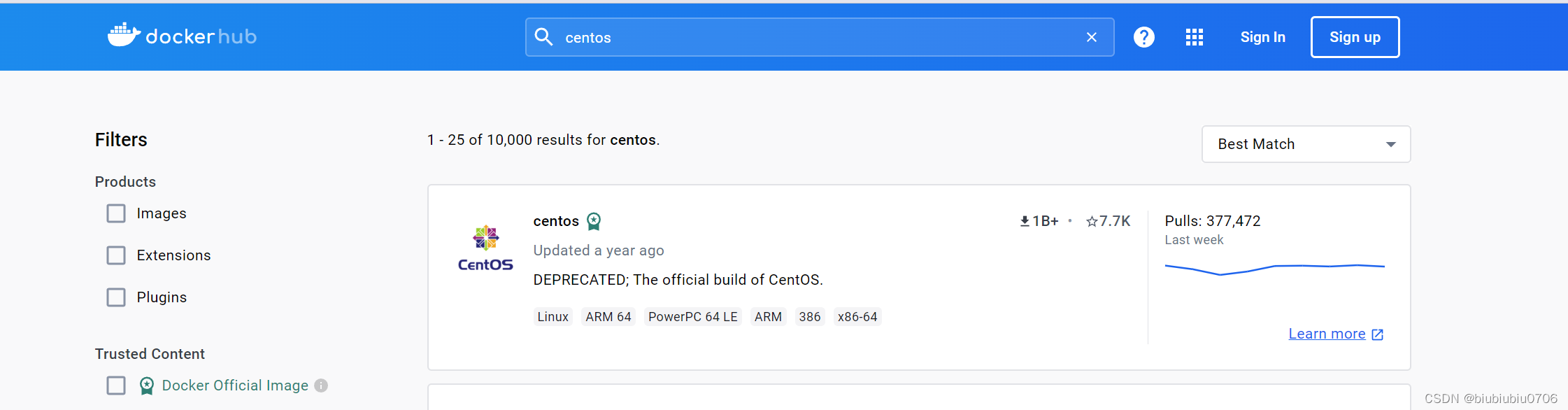Open the help question mark icon

point(1145,36)
